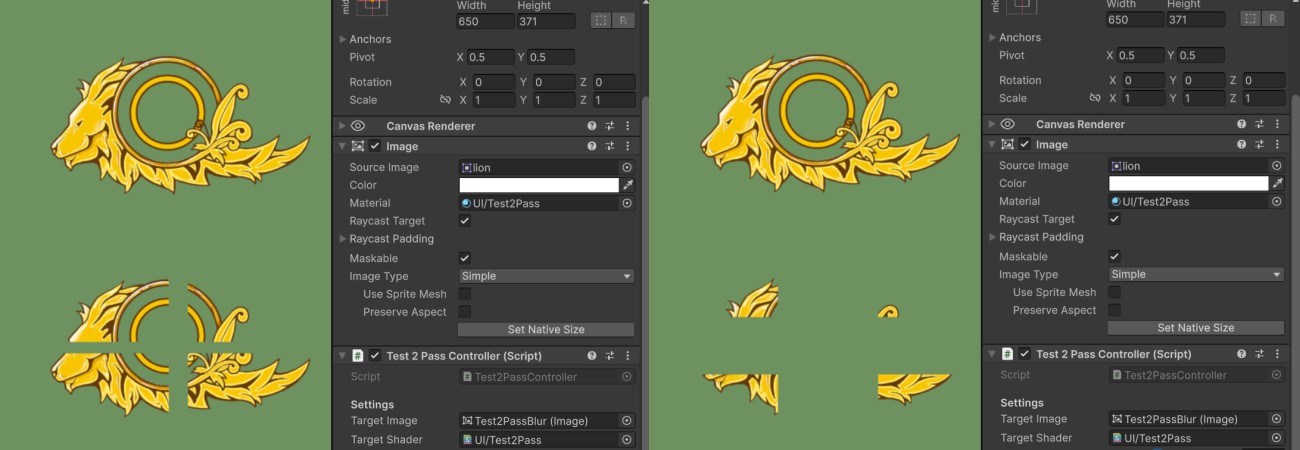Enable Preserve Aspect checkbox in right inspector
The image size is (1300, 450).
pyautogui.click(x=1114, y=310)
